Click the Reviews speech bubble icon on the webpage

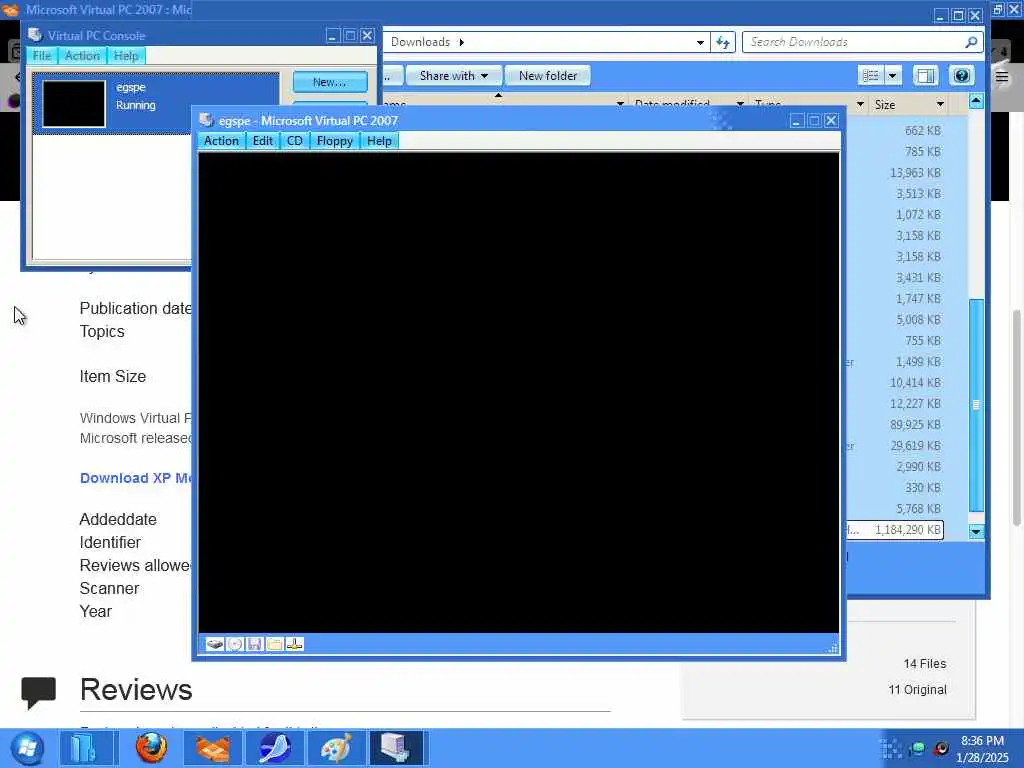pyautogui.click(x=39, y=693)
